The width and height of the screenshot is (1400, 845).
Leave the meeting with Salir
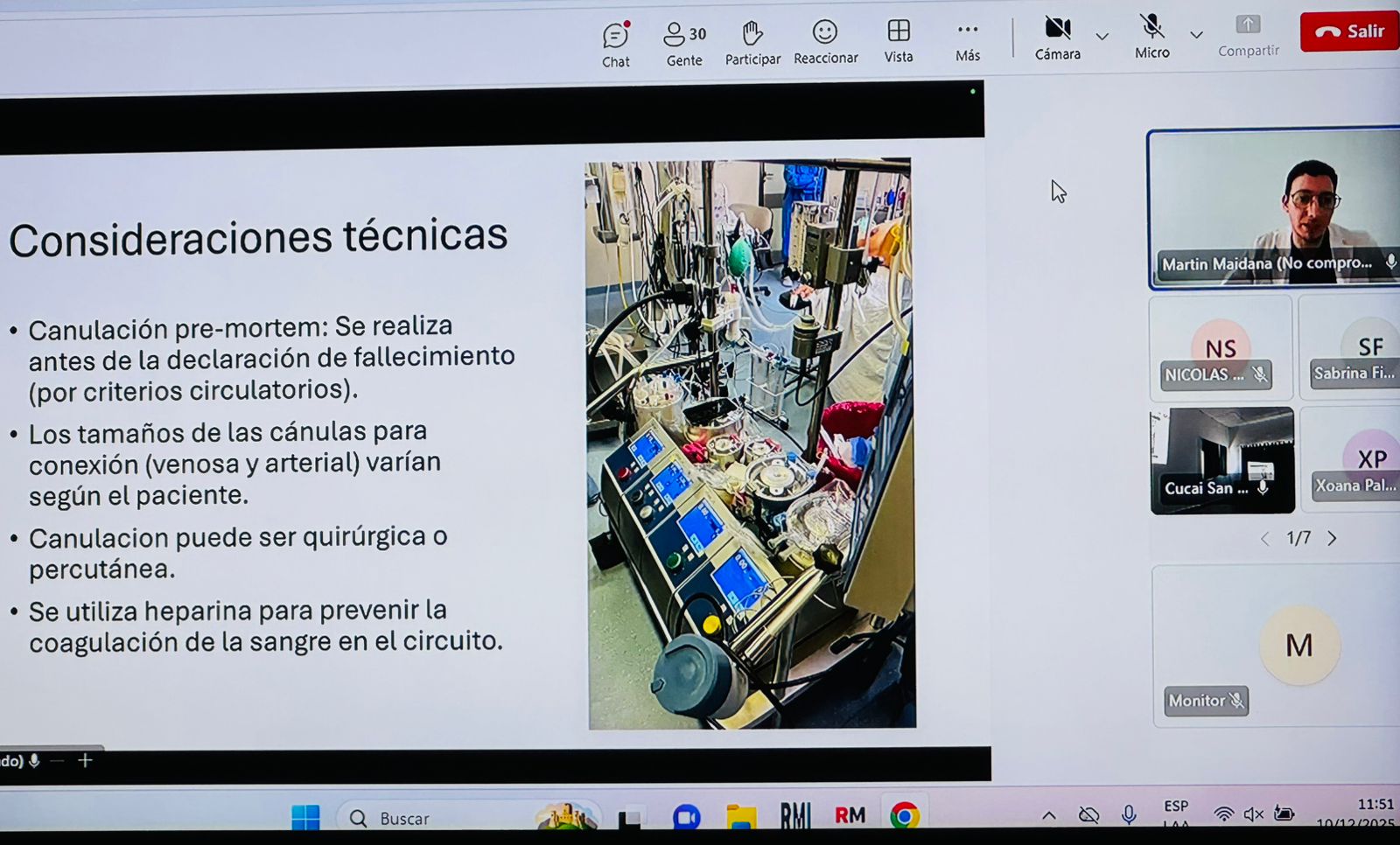[1349, 31]
